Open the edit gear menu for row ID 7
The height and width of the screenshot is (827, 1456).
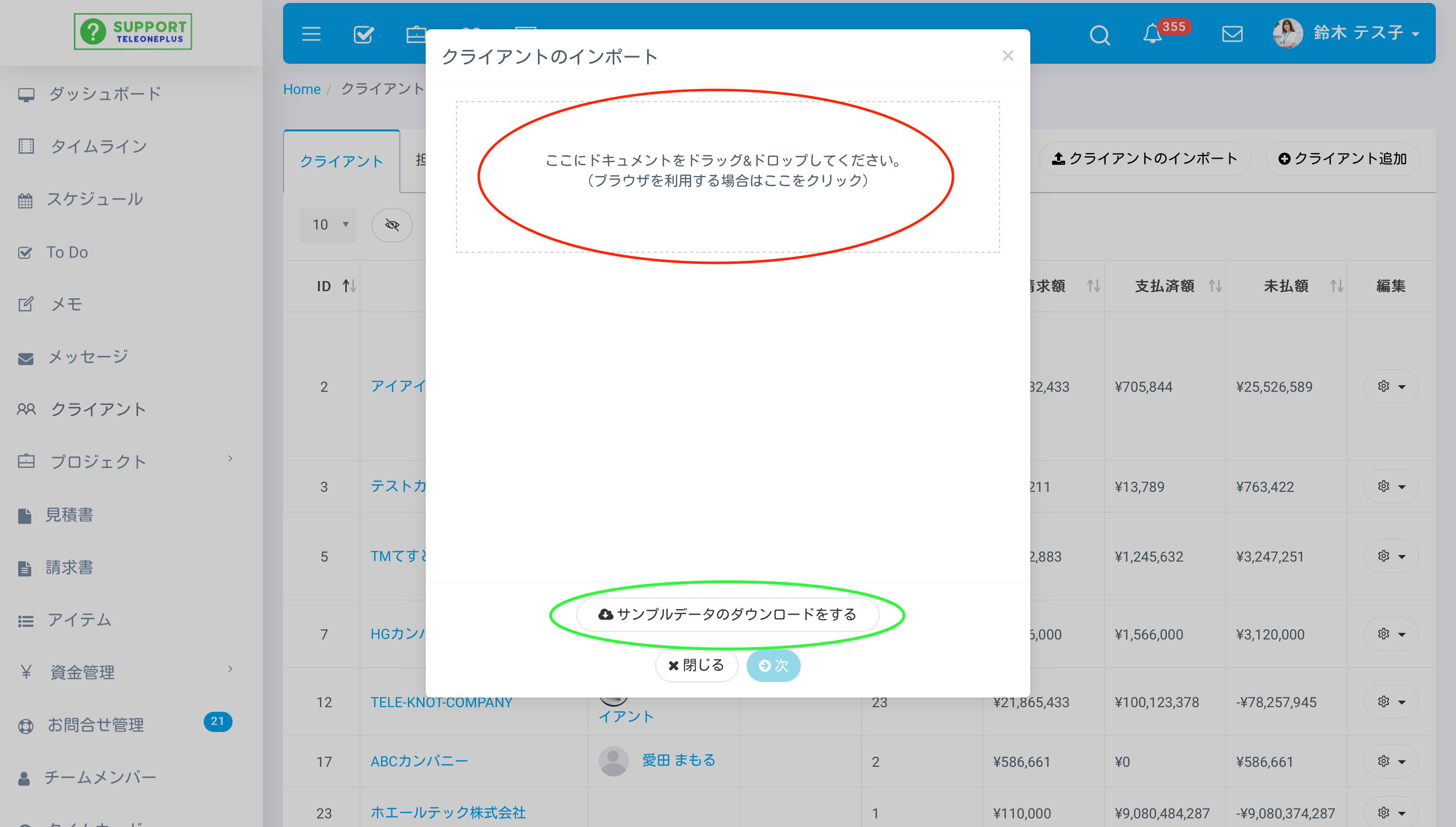click(1391, 634)
